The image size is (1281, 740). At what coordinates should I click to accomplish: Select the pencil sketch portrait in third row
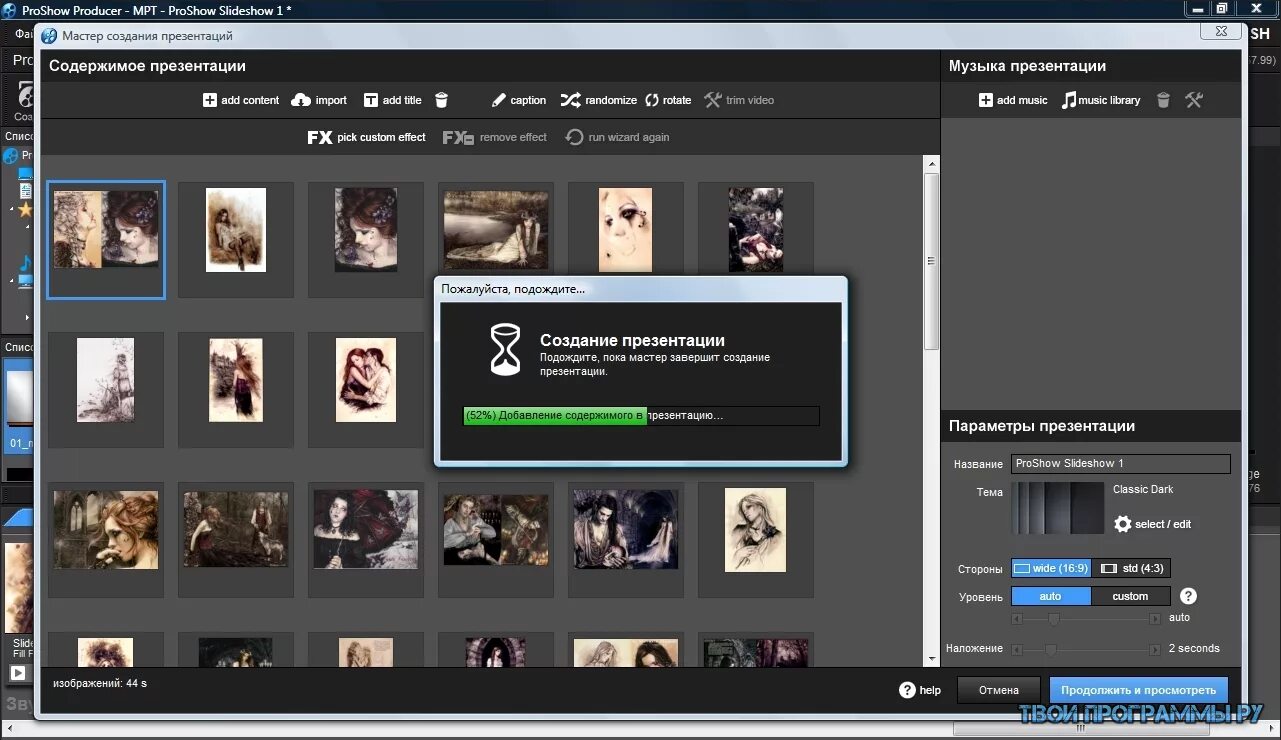point(756,529)
